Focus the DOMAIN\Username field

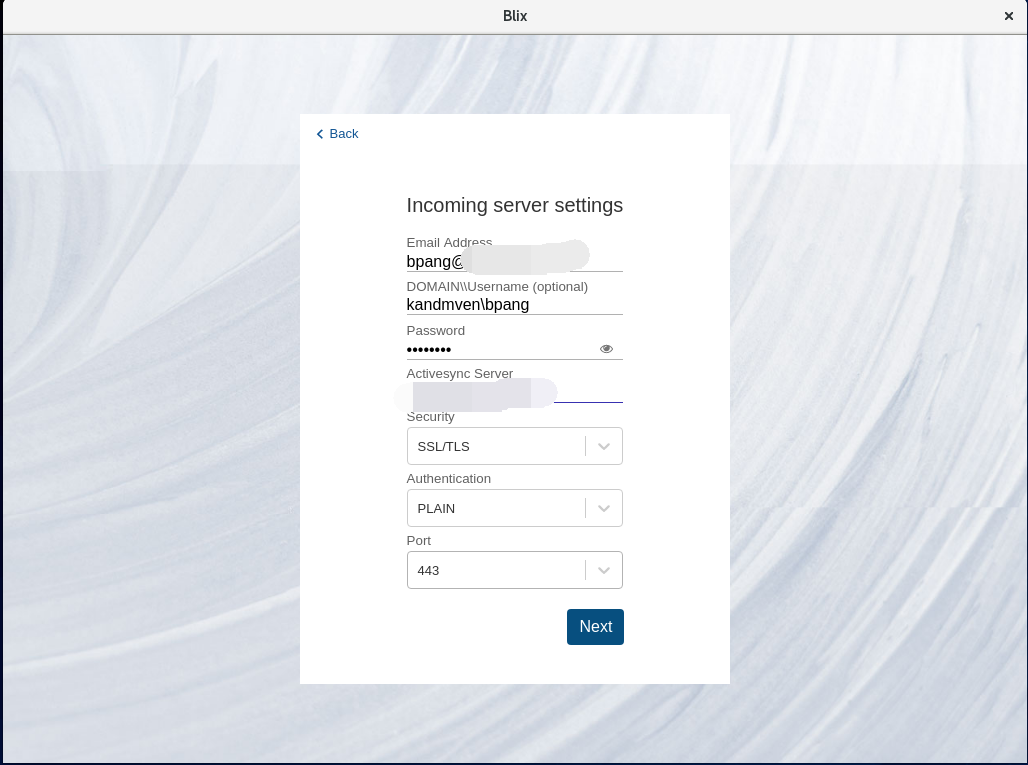[x=515, y=305]
